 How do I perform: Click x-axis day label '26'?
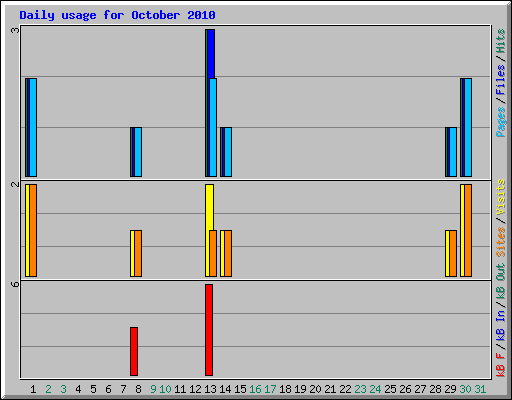click(405, 389)
